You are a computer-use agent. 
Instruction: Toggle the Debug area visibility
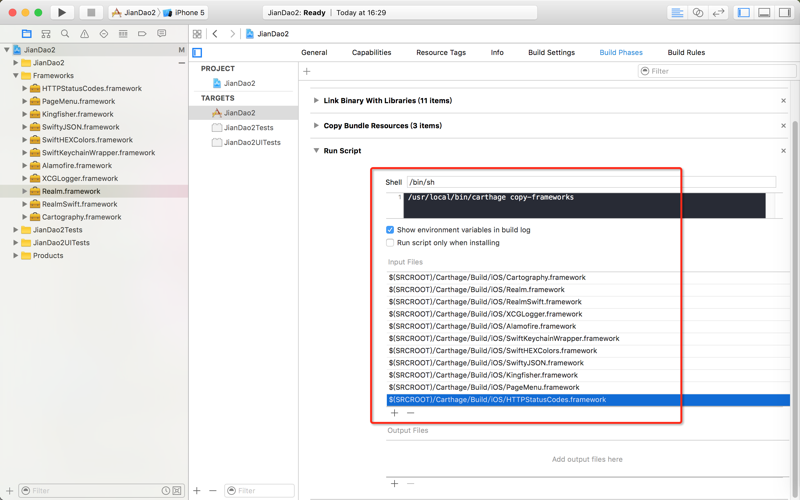coord(764,13)
